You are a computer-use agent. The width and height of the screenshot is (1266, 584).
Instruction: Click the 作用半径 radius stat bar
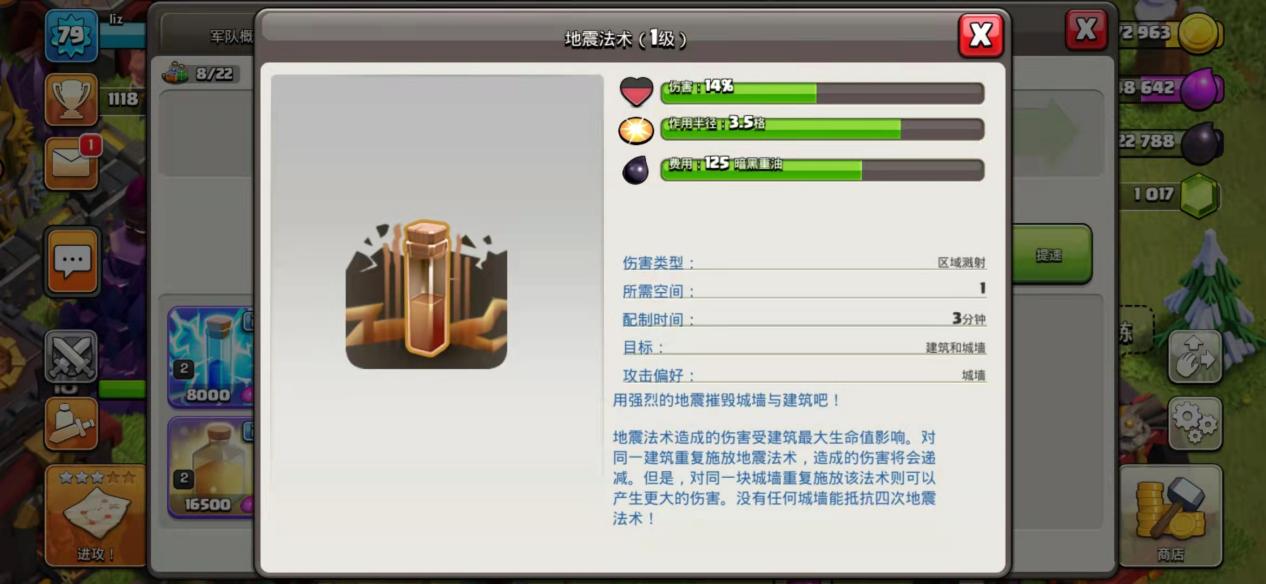tap(822, 128)
